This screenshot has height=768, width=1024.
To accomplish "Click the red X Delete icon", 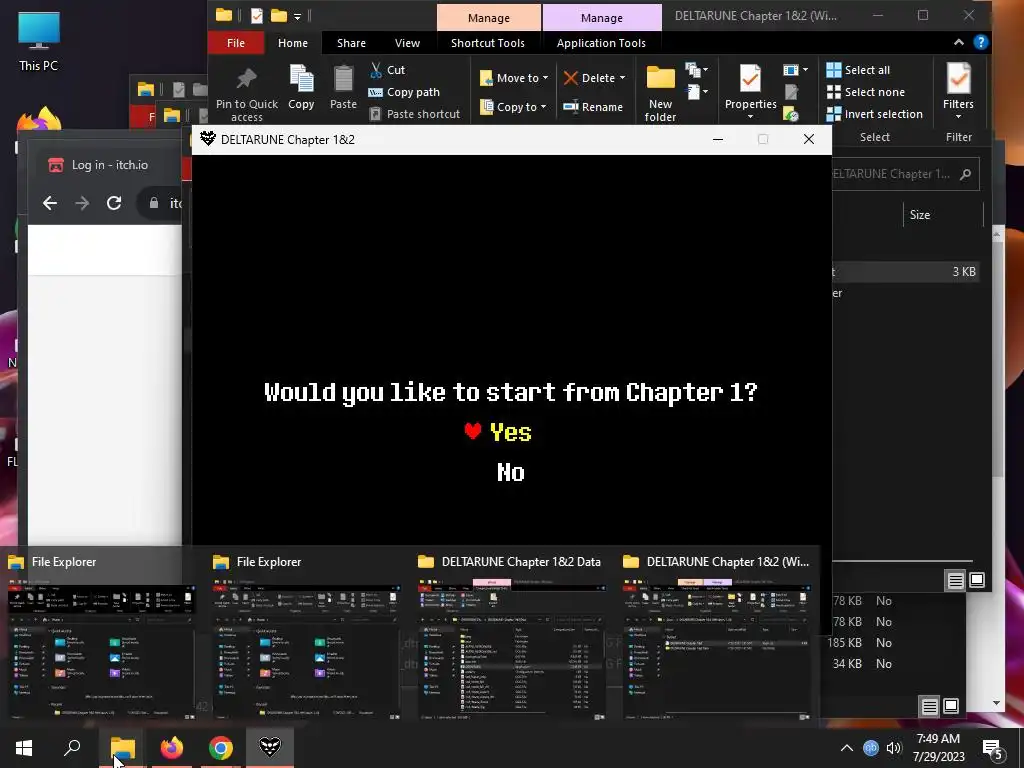I will pyautogui.click(x=570, y=78).
